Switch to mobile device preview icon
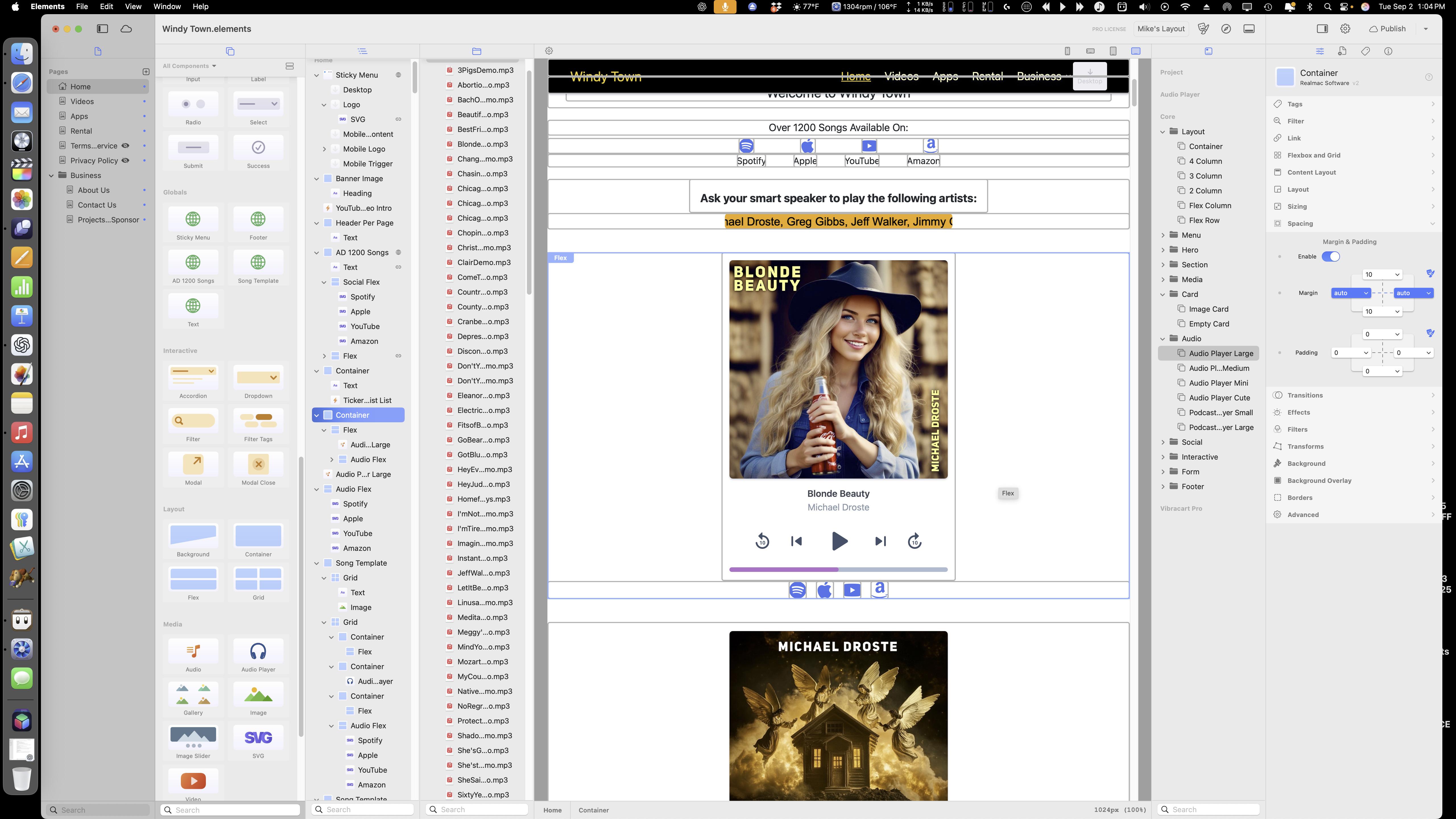This screenshot has width=1456, height=819. (x=1067, y=51)
